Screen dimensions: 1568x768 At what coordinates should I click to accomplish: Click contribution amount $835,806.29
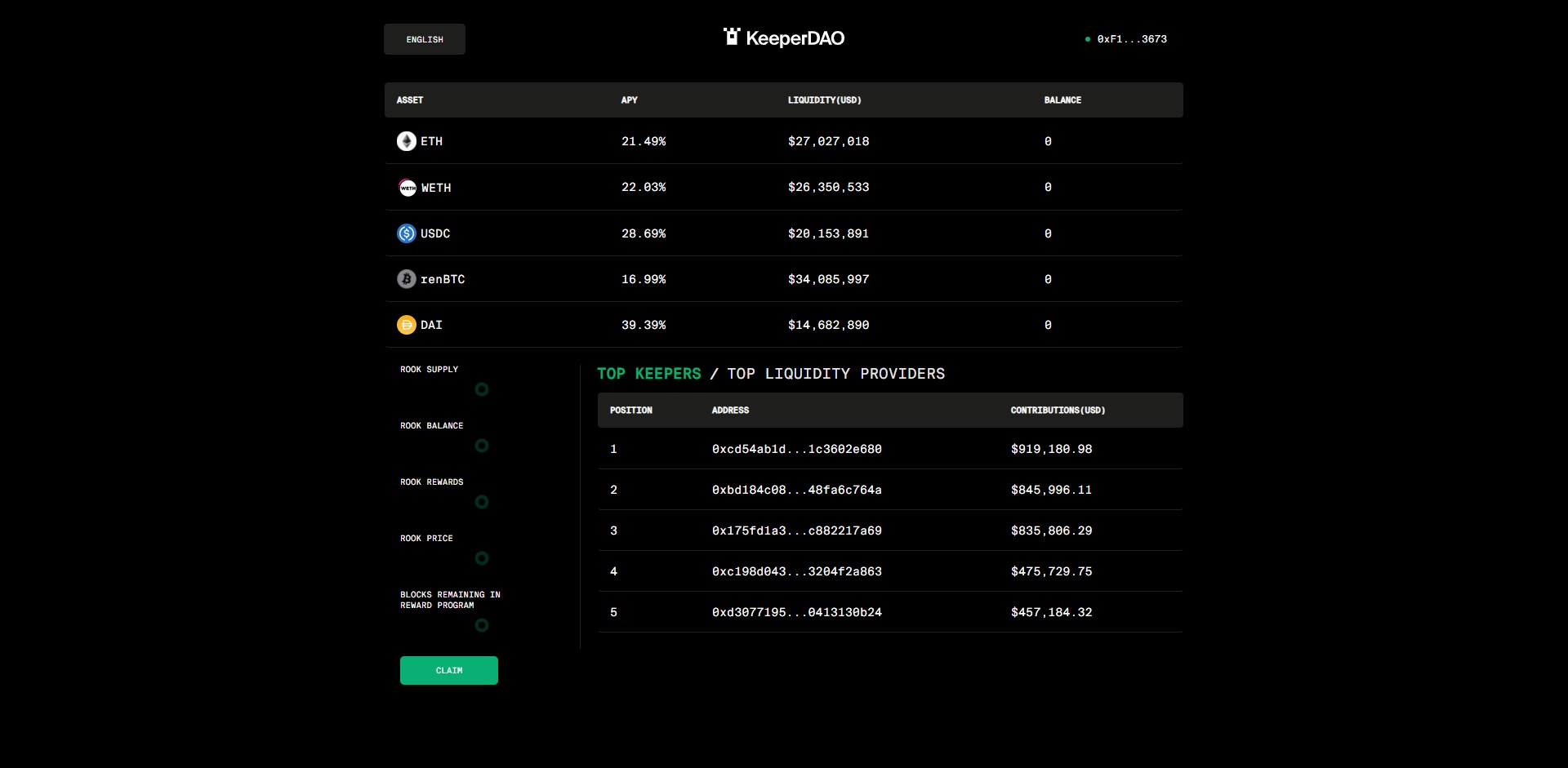(x=1052, y=530)
